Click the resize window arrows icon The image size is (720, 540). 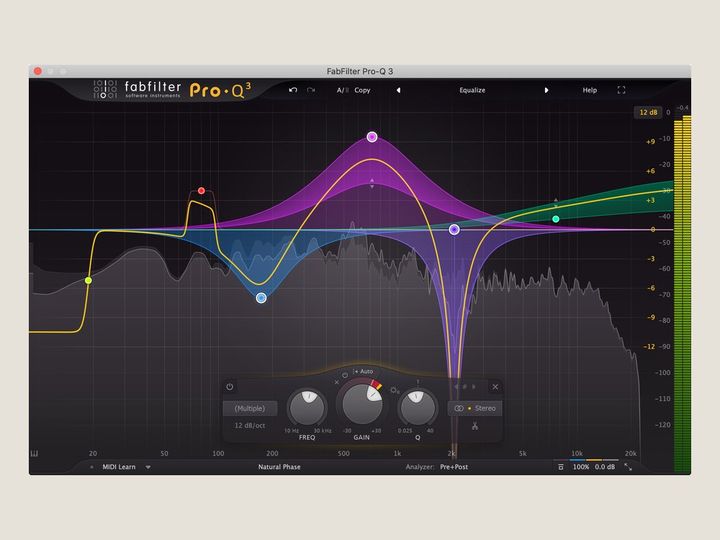[628, 467]
